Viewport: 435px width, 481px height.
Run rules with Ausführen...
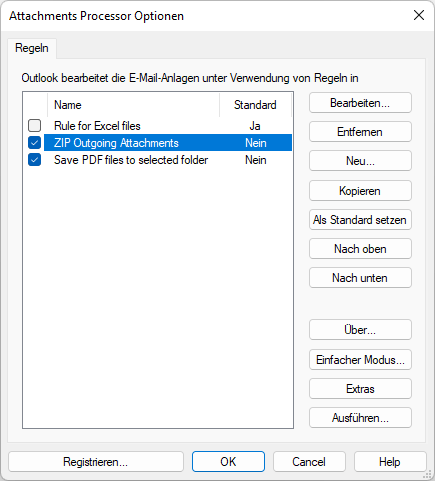tap(360, 418)
